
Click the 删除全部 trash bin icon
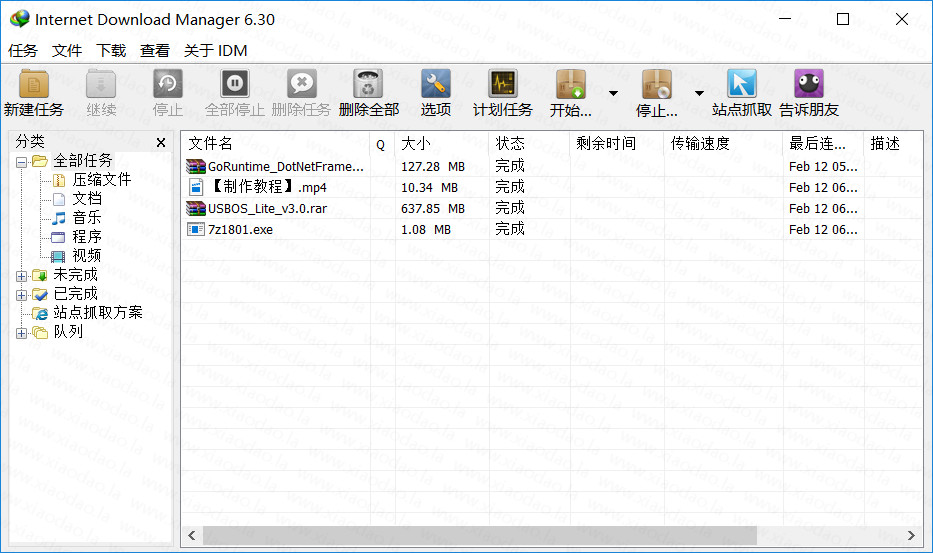pos(368,84)
